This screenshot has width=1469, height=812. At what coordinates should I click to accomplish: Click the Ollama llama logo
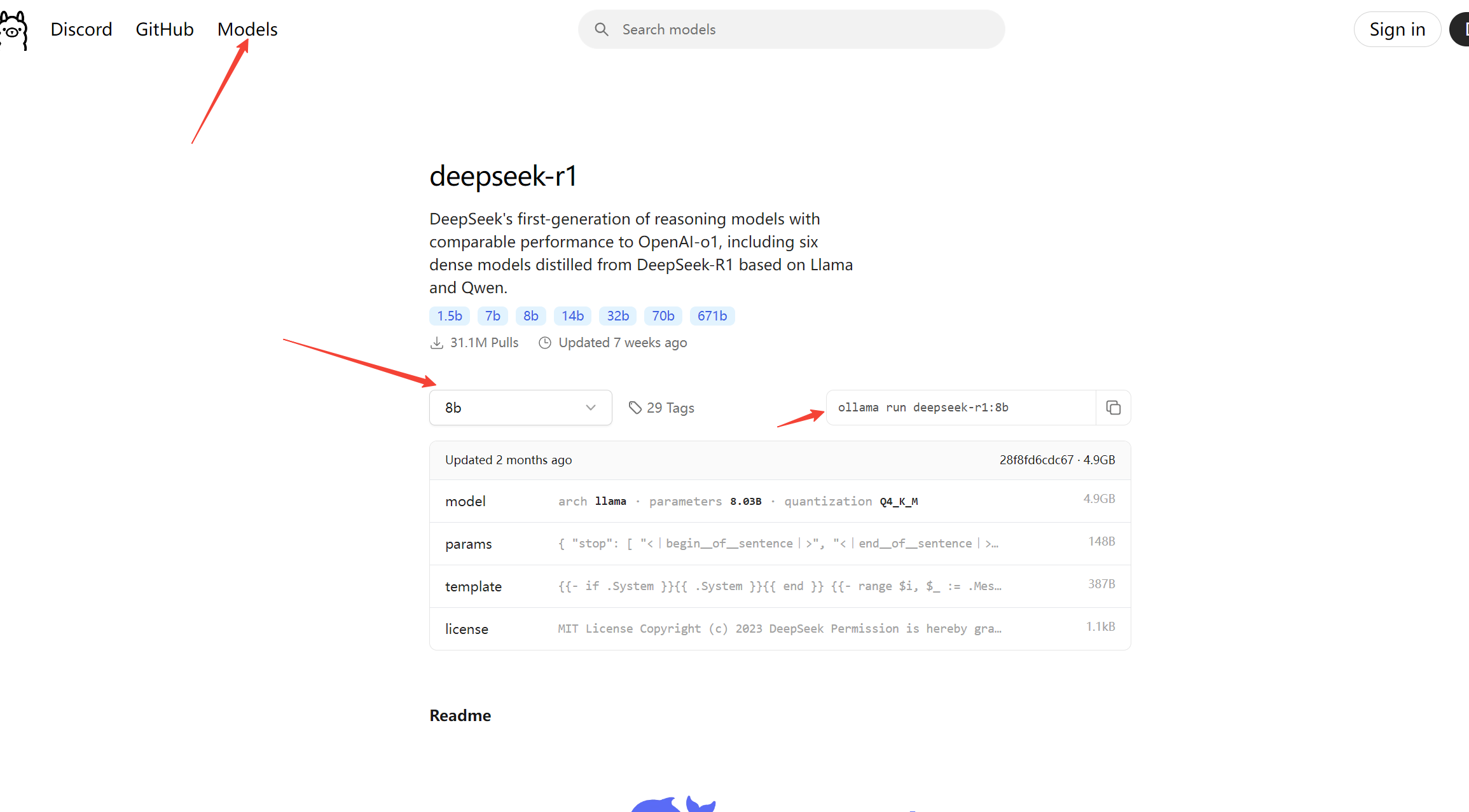click(x=14, y=29)
